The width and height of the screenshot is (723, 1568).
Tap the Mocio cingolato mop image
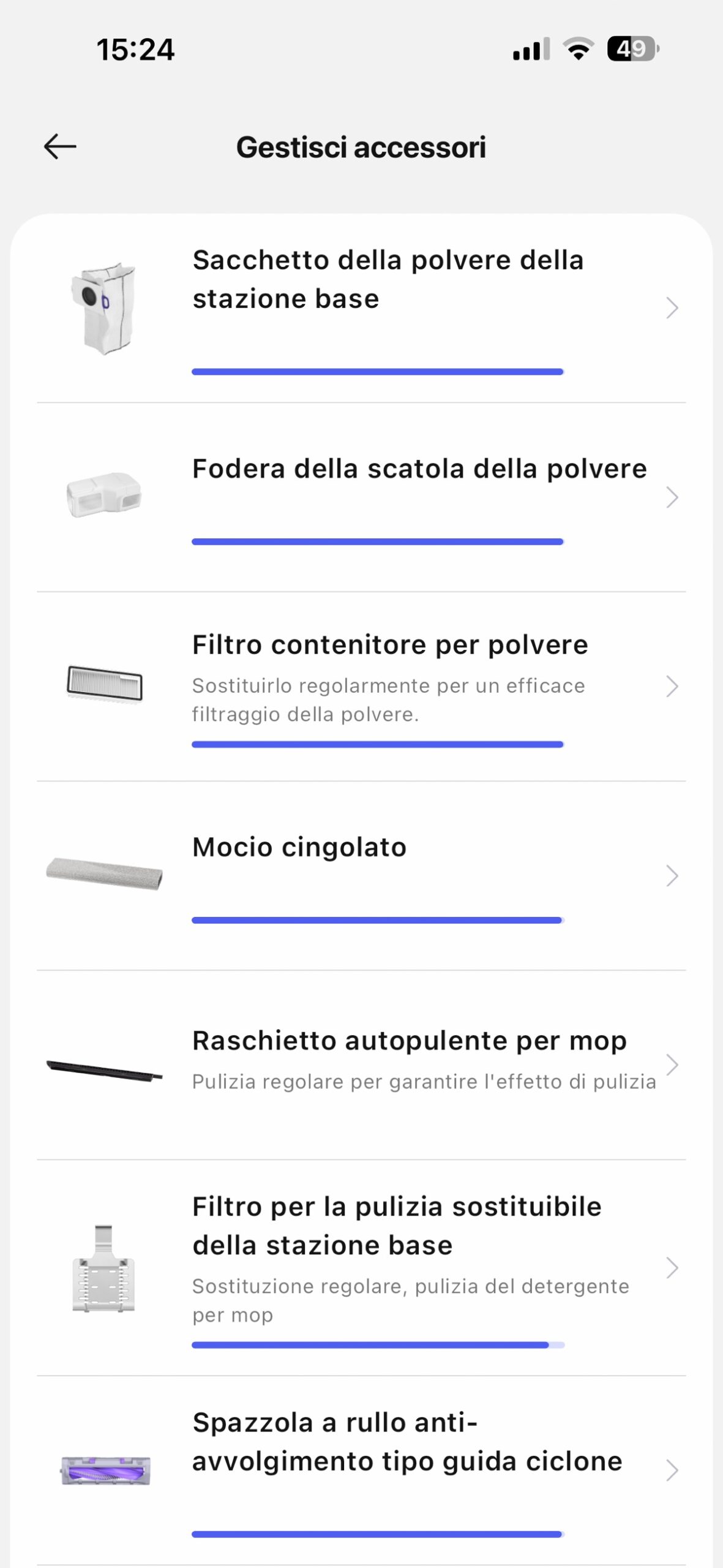[104, 873]
